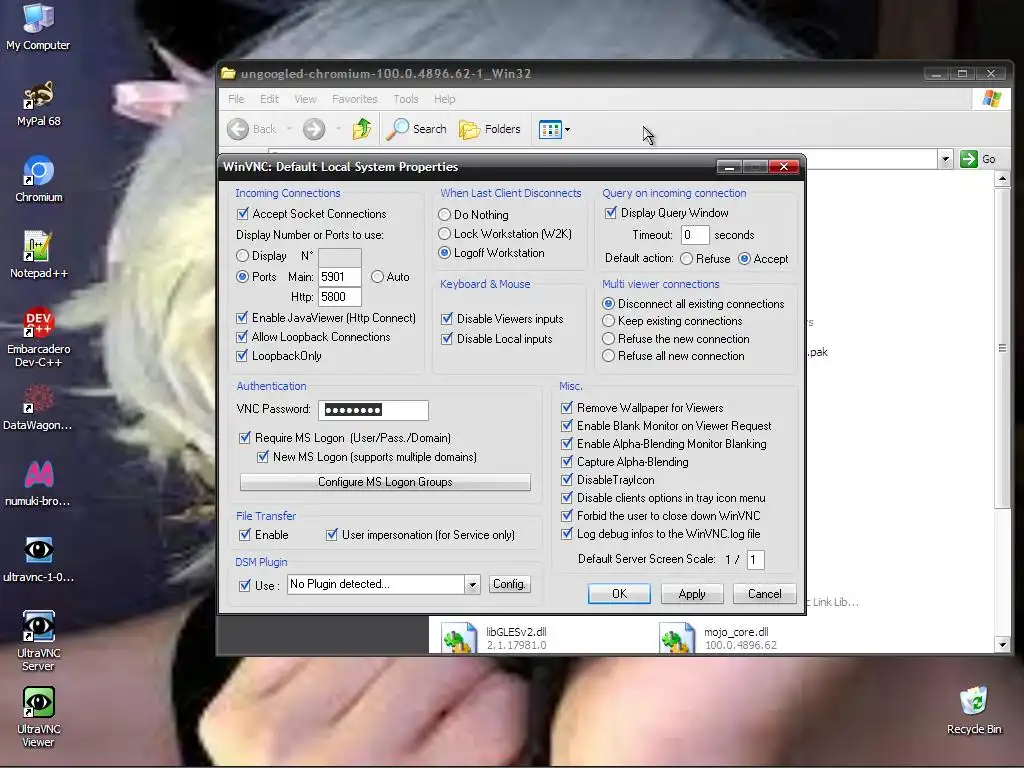Toggle Folders pane in Explorer
The image size is (1024, 768).
pos(490,129)
